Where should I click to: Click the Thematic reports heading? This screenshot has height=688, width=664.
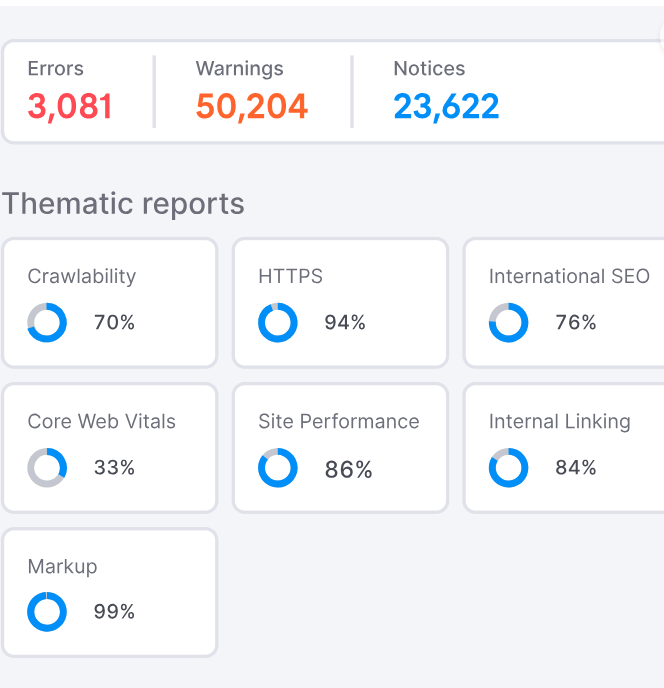coord(123,204)
